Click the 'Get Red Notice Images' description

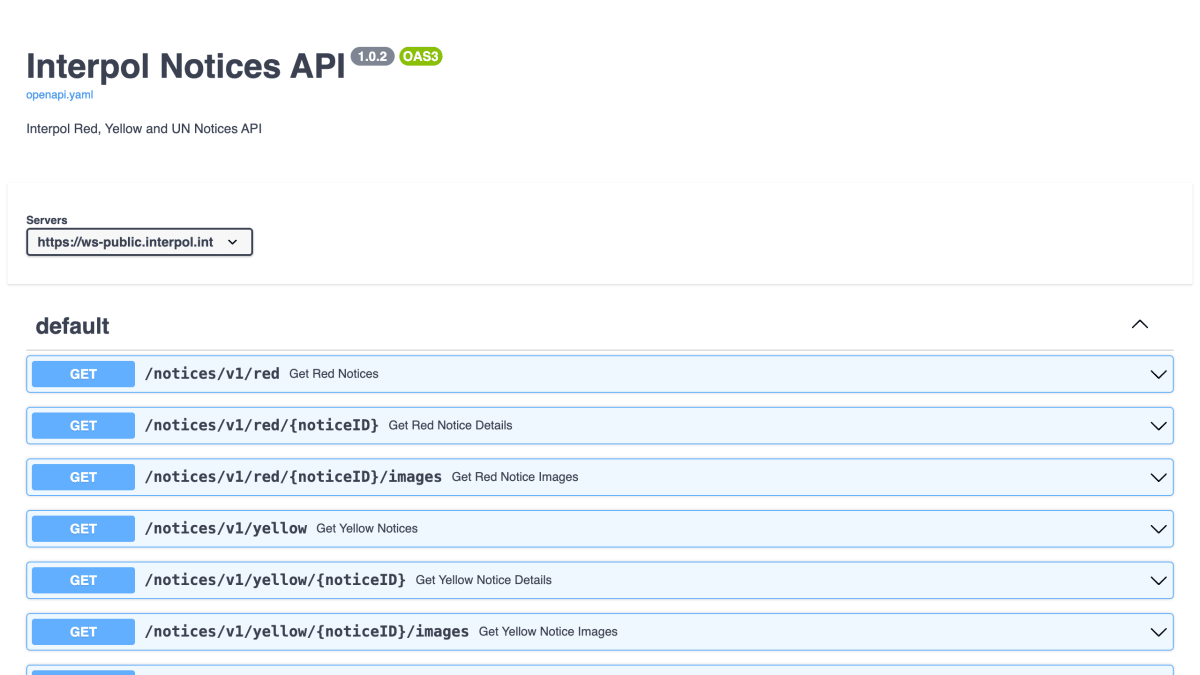point(515,477)
